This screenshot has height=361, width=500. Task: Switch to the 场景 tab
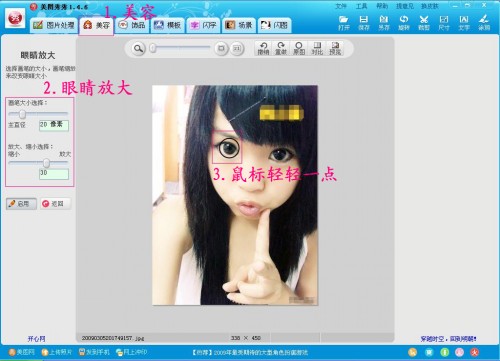point(239,25)
